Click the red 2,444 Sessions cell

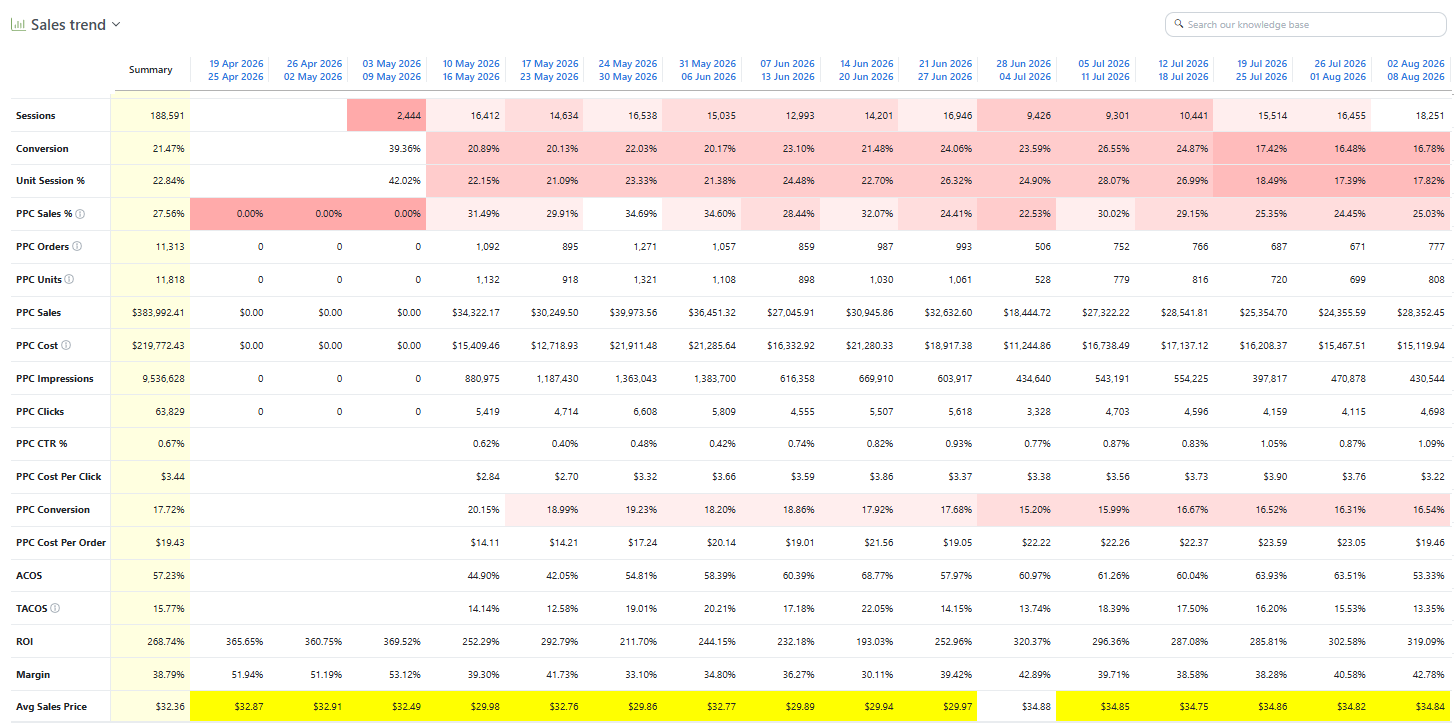(x=387, y=116)
